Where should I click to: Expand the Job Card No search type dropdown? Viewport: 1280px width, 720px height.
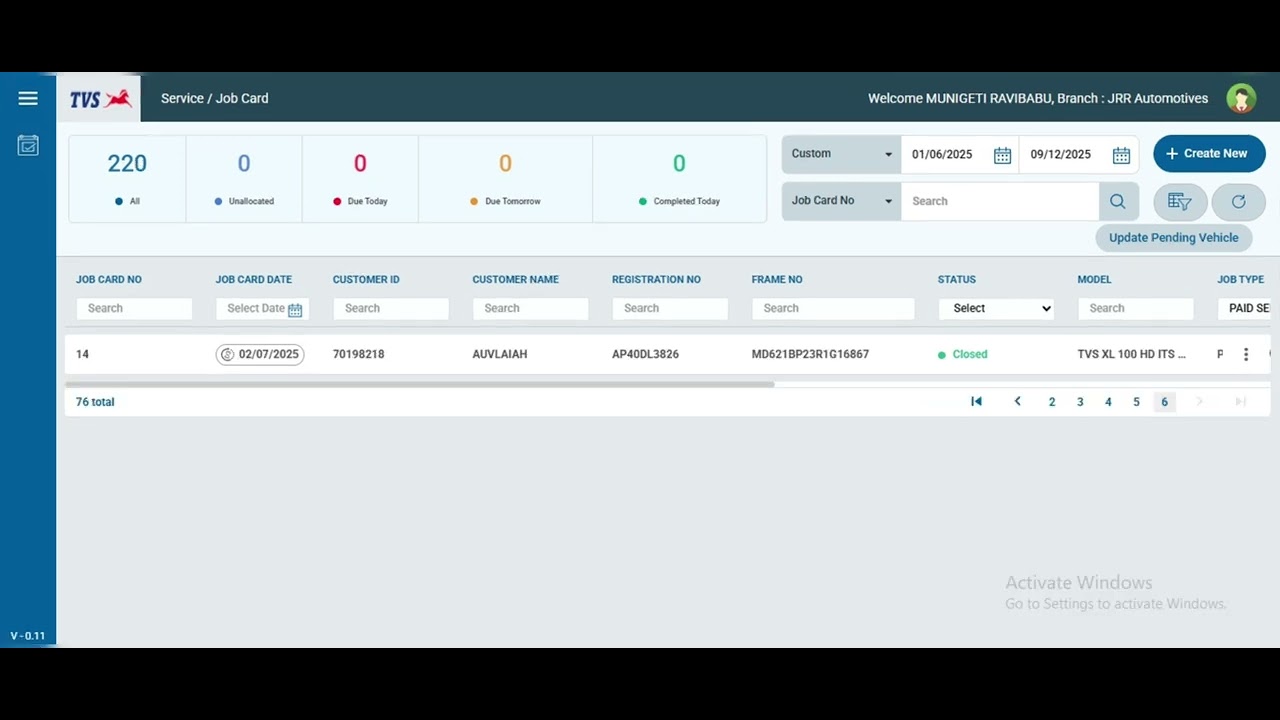coord(841,201)
